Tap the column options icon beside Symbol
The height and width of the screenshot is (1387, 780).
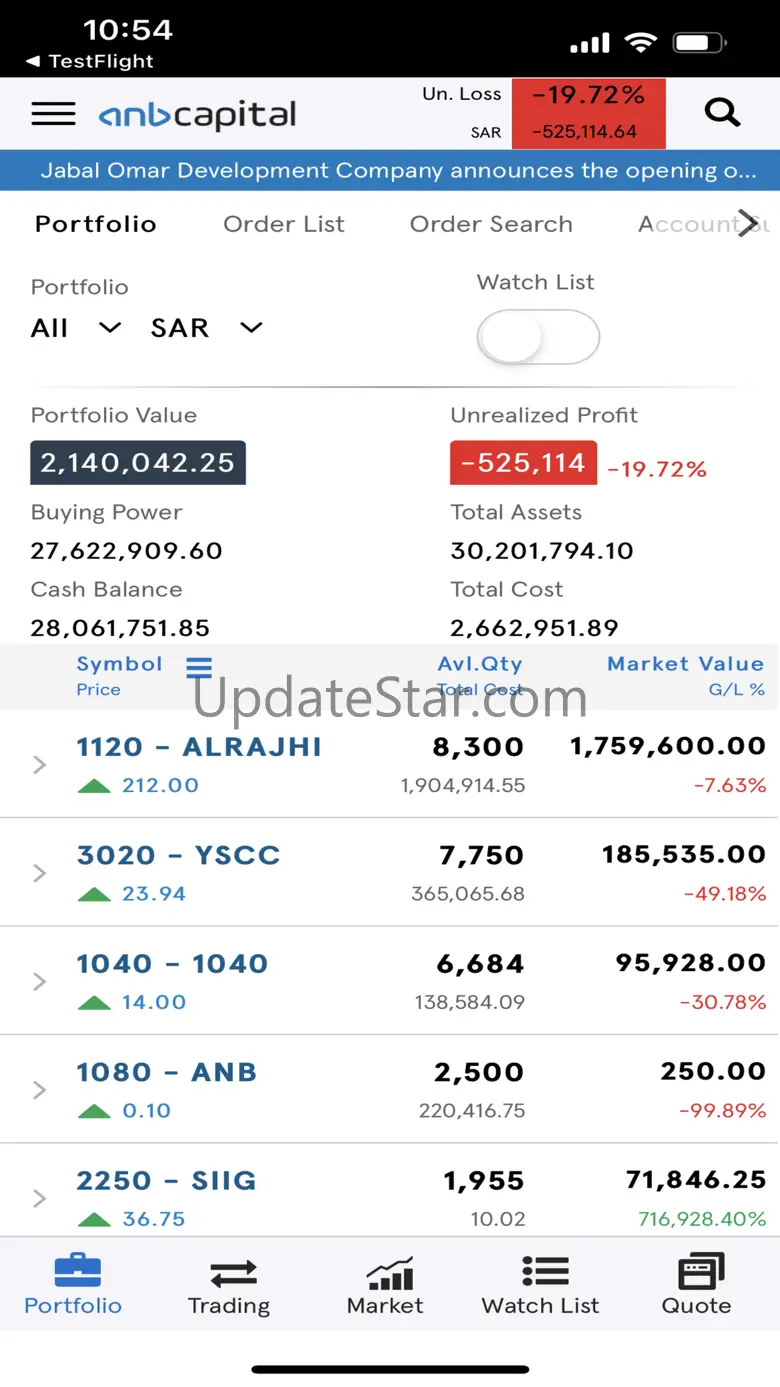tap(199, 666)
